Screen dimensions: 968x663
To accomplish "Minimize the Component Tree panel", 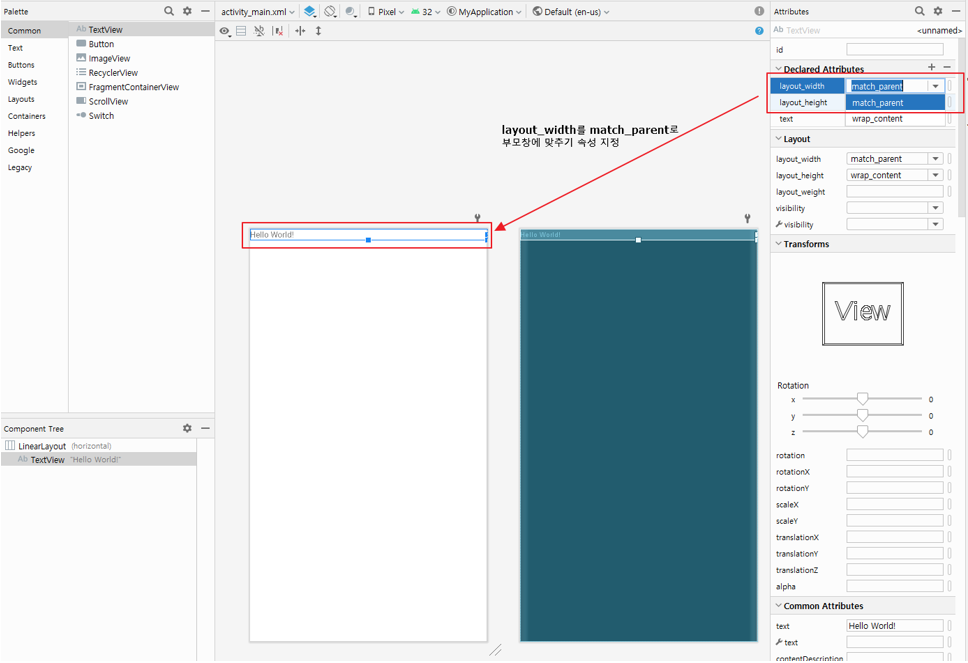I will click(x=205, y=428).
